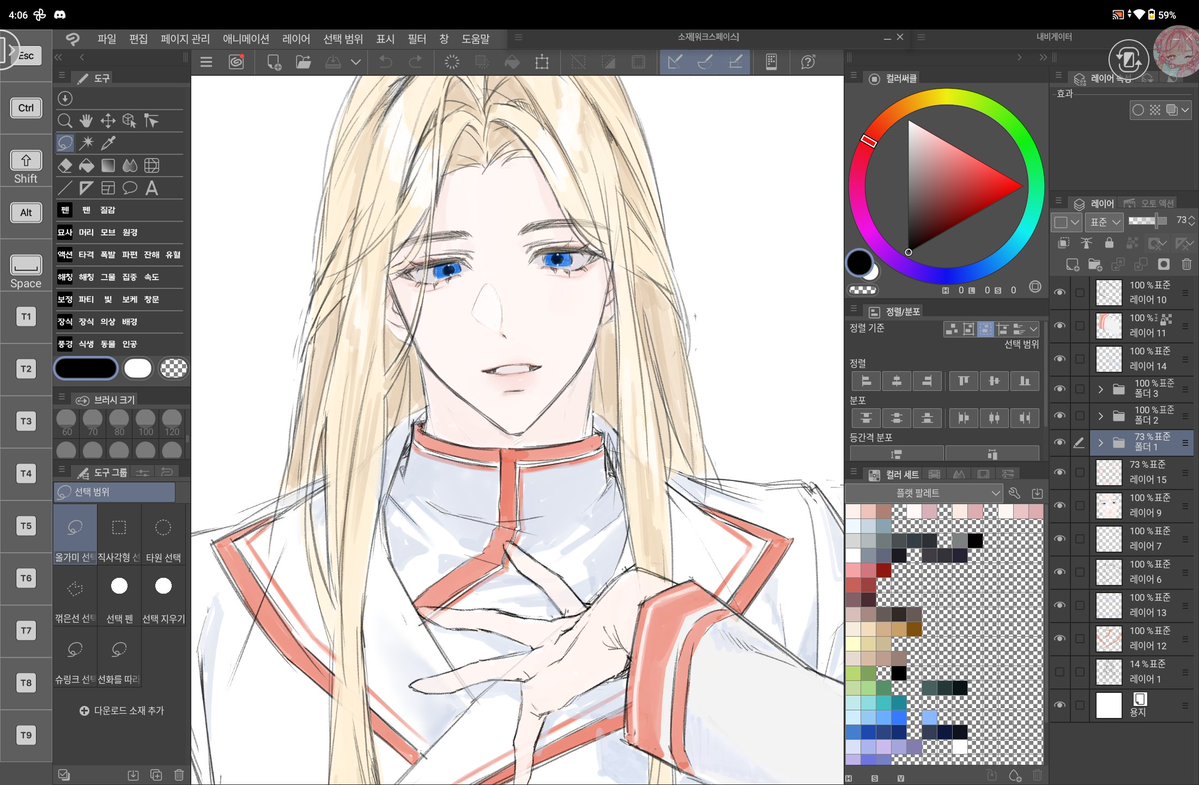Show 레이어 1 by enabling its visibility

1060,672
